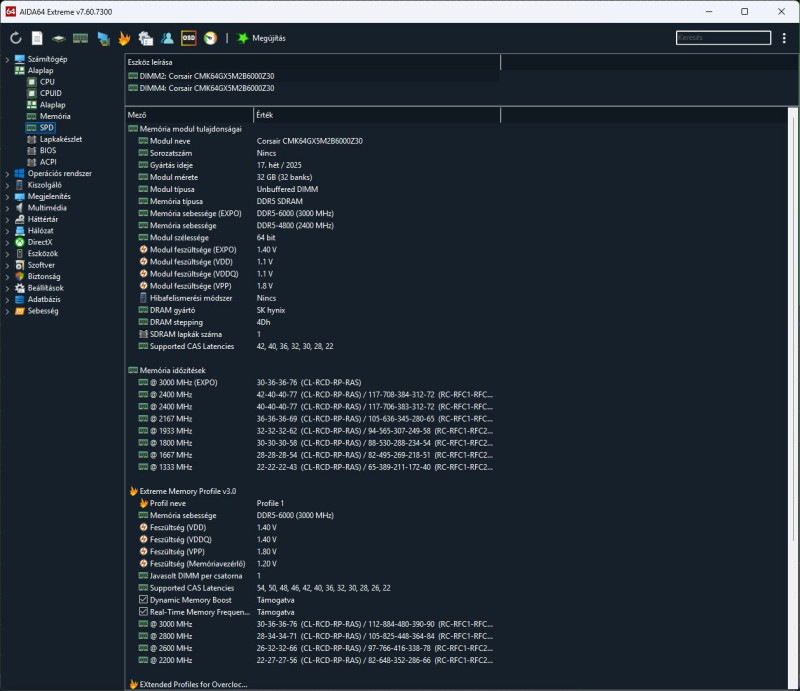Open the OSD panel toolbar icon
The width and height of the screenshot is (800, 691).
pos(189,38)
